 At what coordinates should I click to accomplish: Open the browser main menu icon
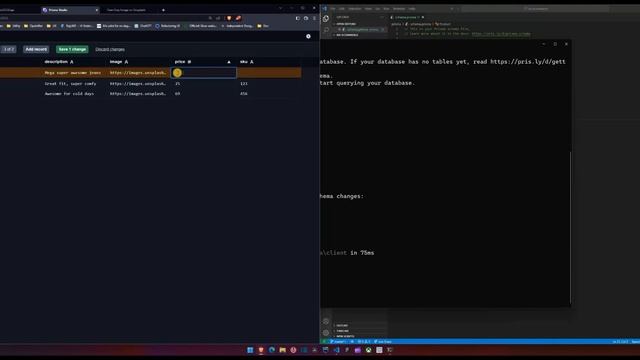pyautogui.click(x=314, y=18)
